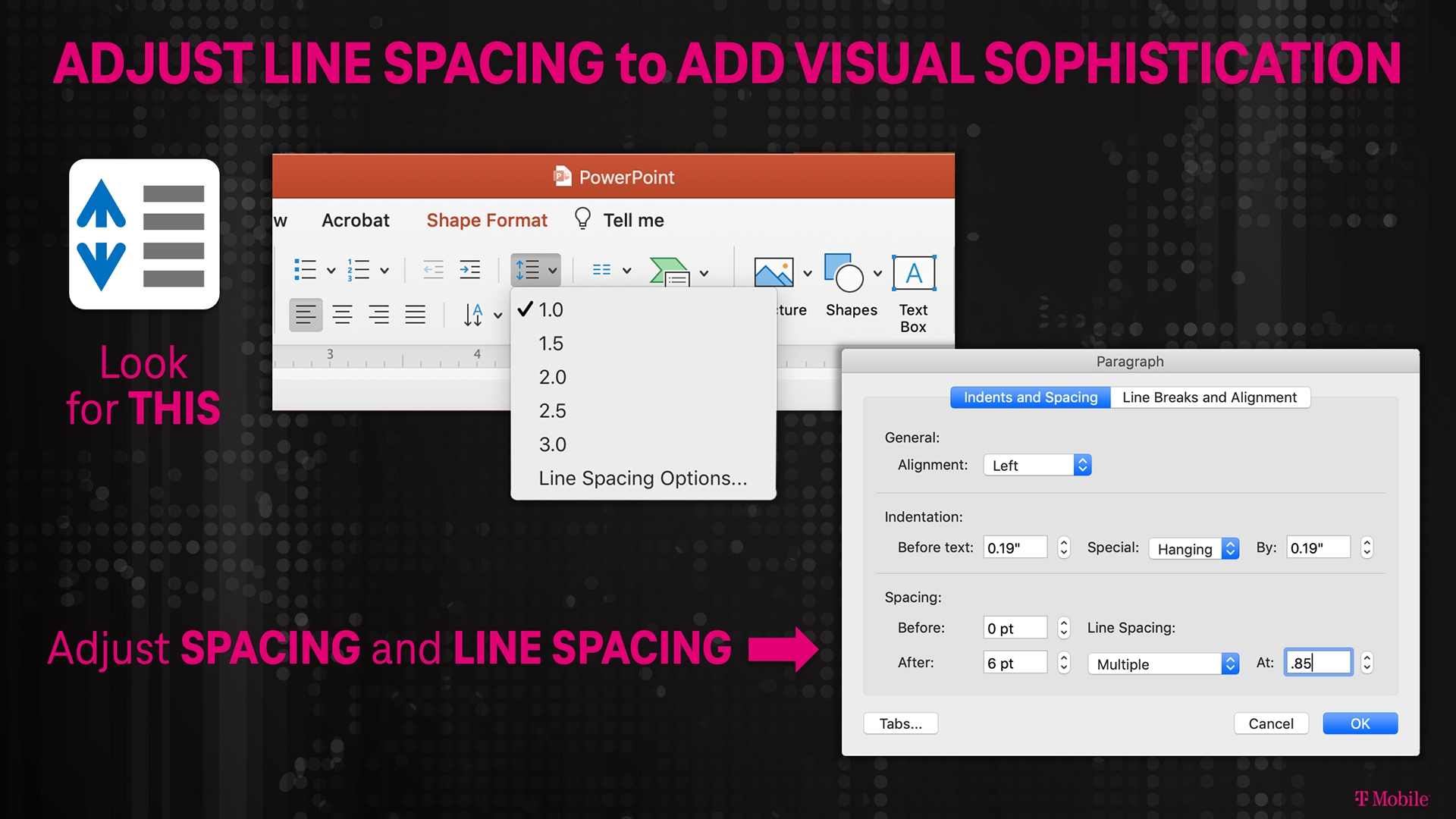Viewport: 1456px width, 819px height.
Task: Switch to Line Breaks and Alignment tab
Action: click(1209, 397)
